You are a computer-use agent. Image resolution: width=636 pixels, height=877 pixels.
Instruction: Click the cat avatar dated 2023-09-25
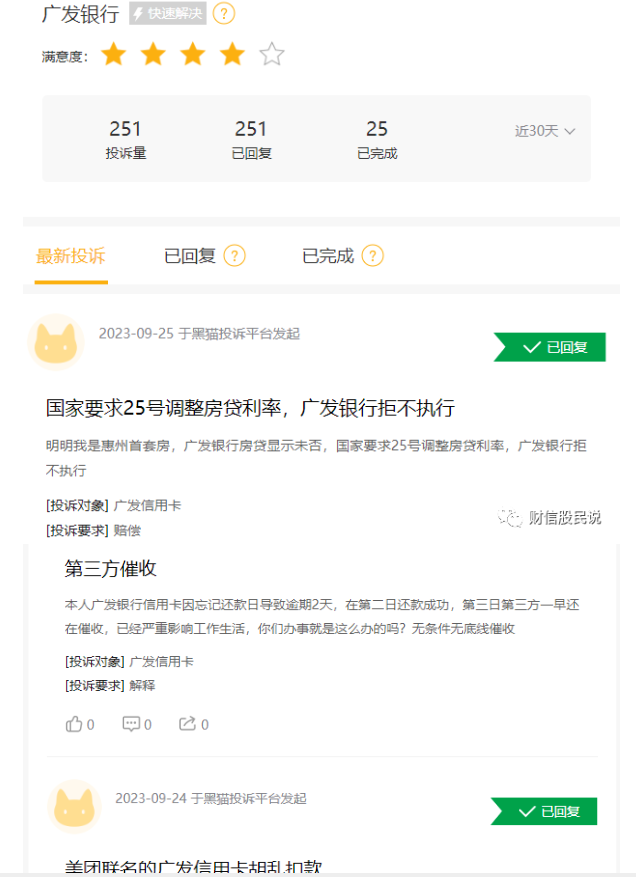point(55,342)
